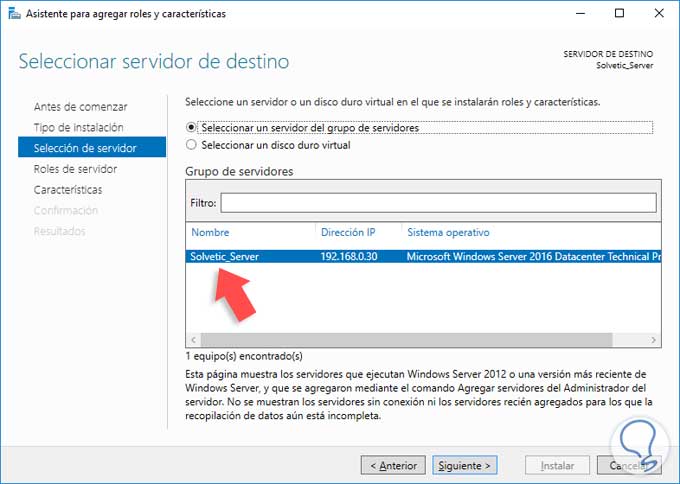Select the Solvetic_Server row name

(224, 257)
